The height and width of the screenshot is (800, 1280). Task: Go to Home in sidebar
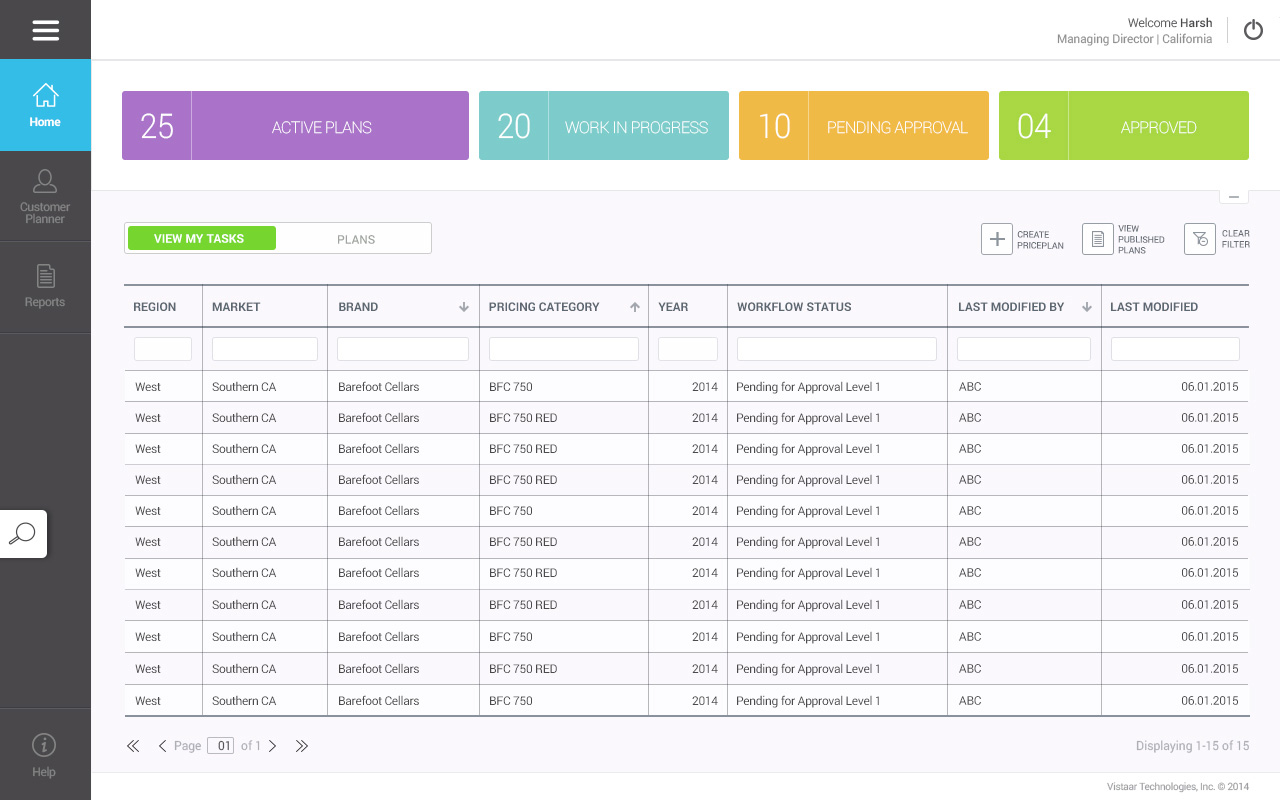(x=45, y=106)
